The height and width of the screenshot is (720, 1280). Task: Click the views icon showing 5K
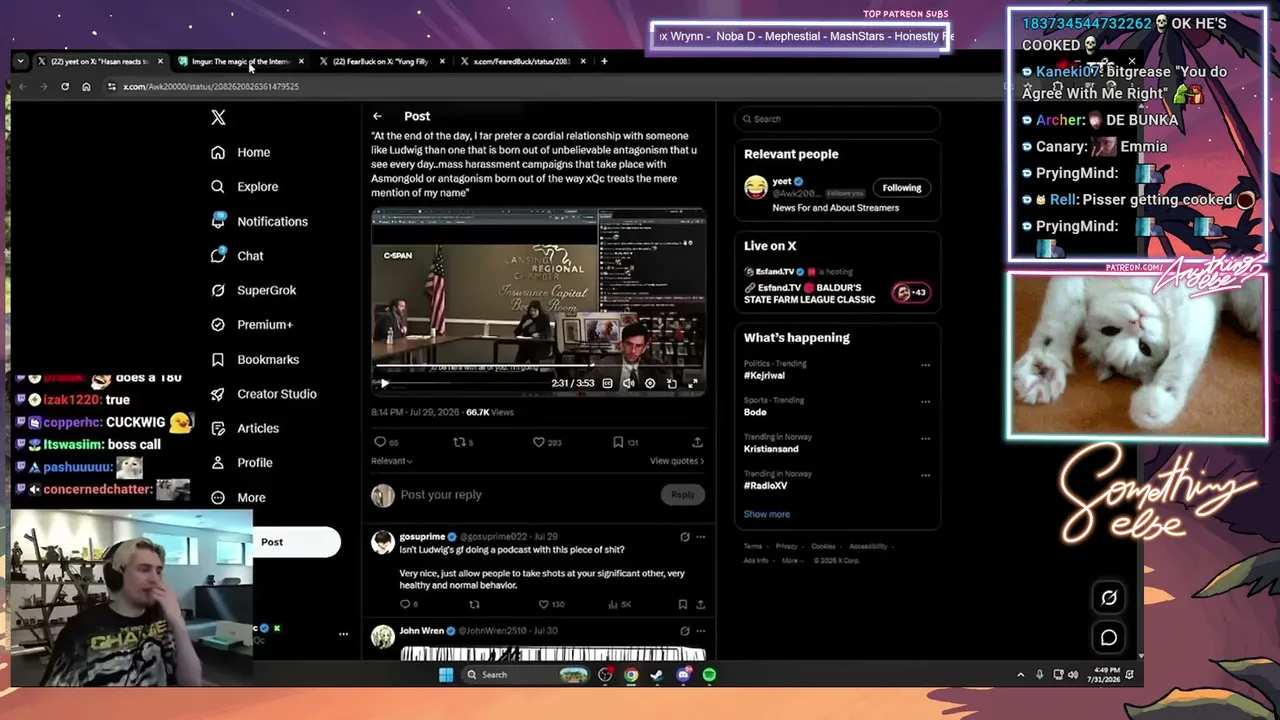pyautogui.click(x=614, y=604)
